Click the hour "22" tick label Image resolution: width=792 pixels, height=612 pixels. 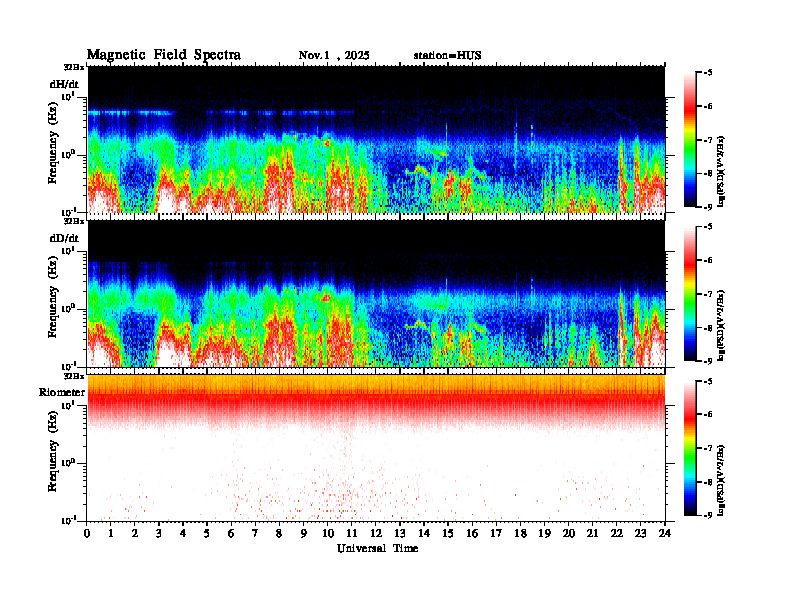pos(616,533)
